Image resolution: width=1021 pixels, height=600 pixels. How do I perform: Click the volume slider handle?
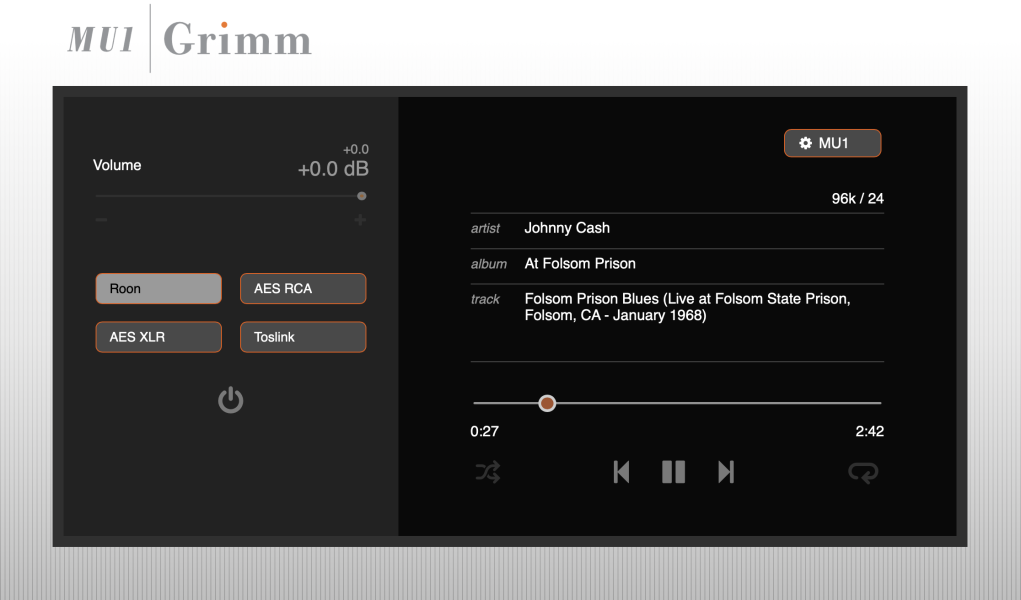[361, 196]
